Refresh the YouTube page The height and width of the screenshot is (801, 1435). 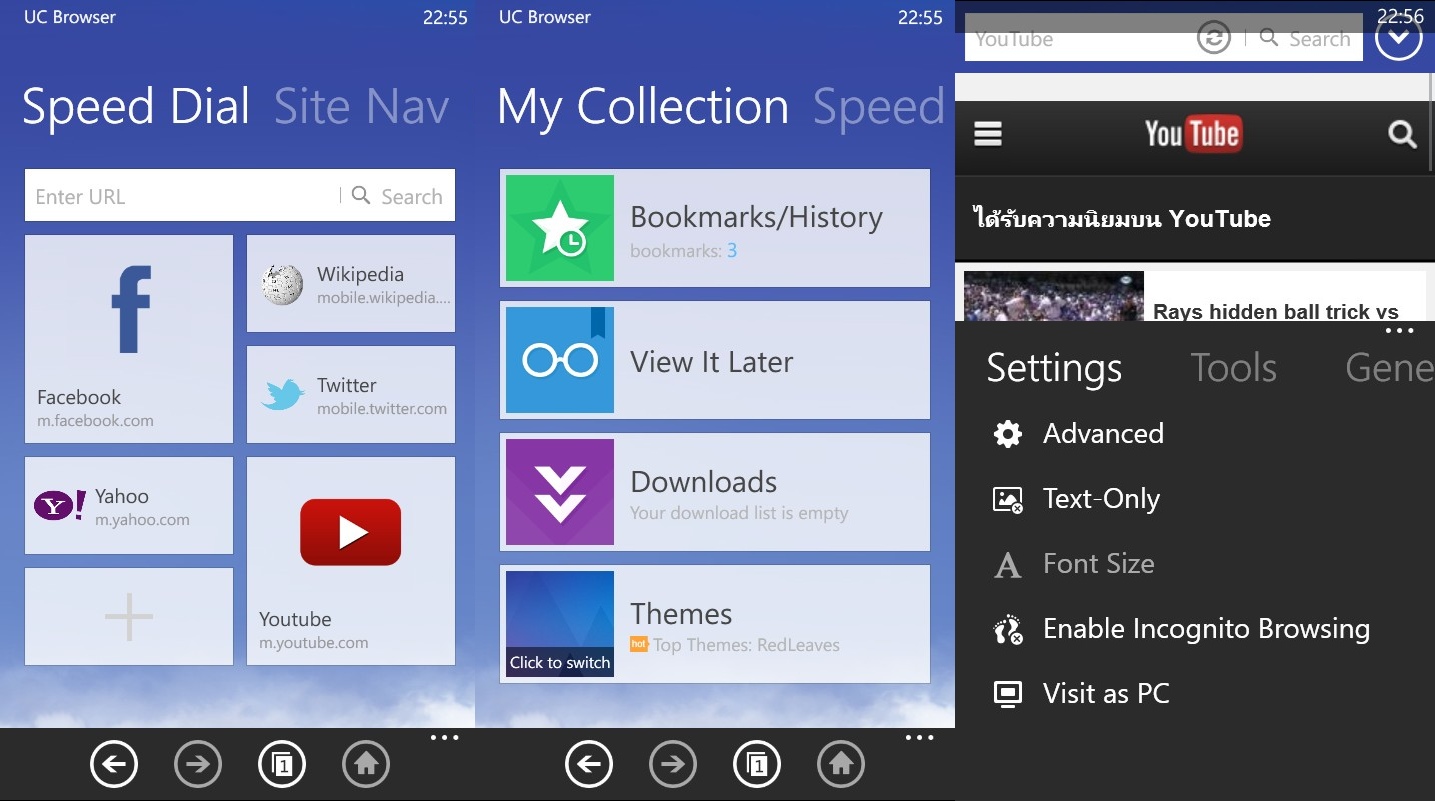click(x=1214, y=39)
